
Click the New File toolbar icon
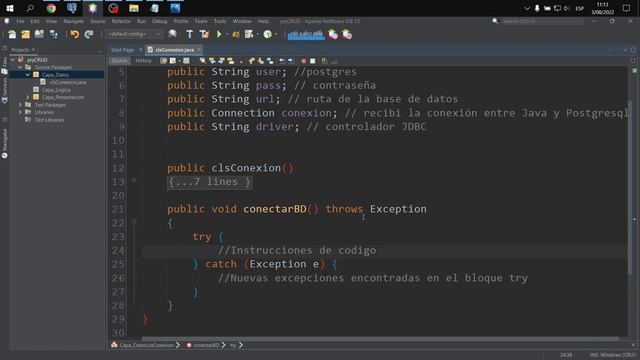click(12, 34)
